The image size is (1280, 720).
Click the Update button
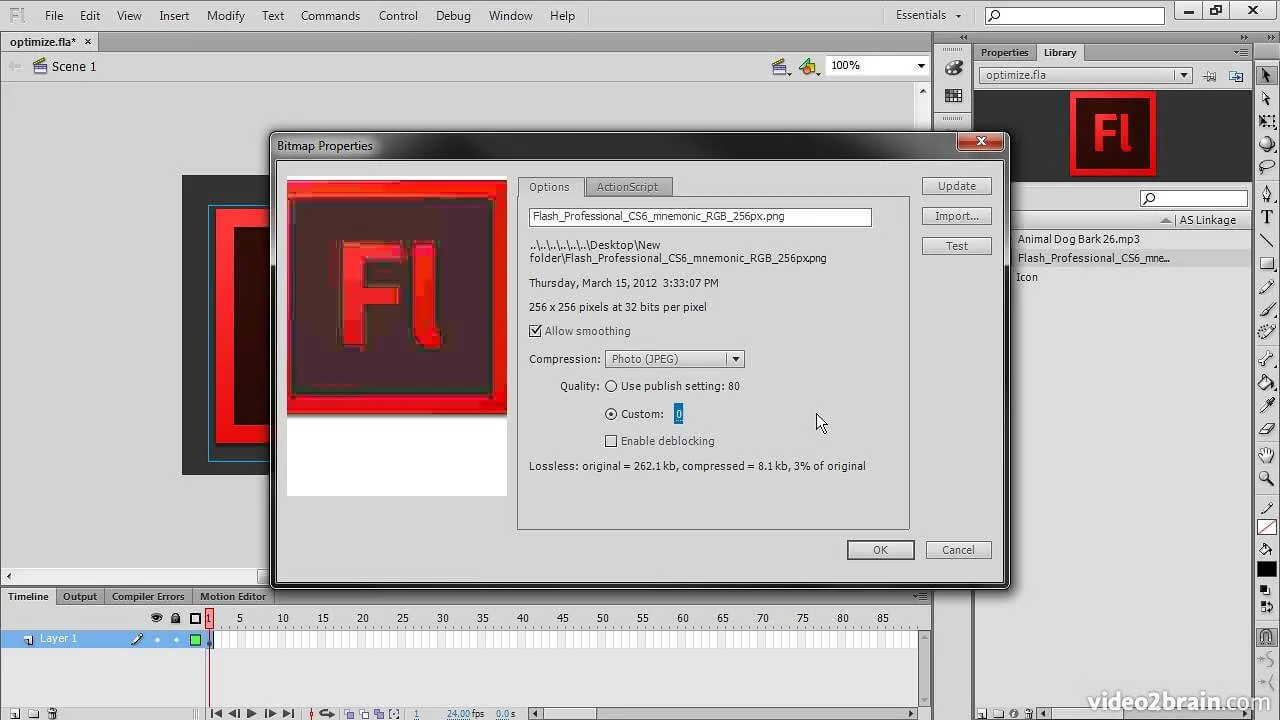tap(957, 186)
